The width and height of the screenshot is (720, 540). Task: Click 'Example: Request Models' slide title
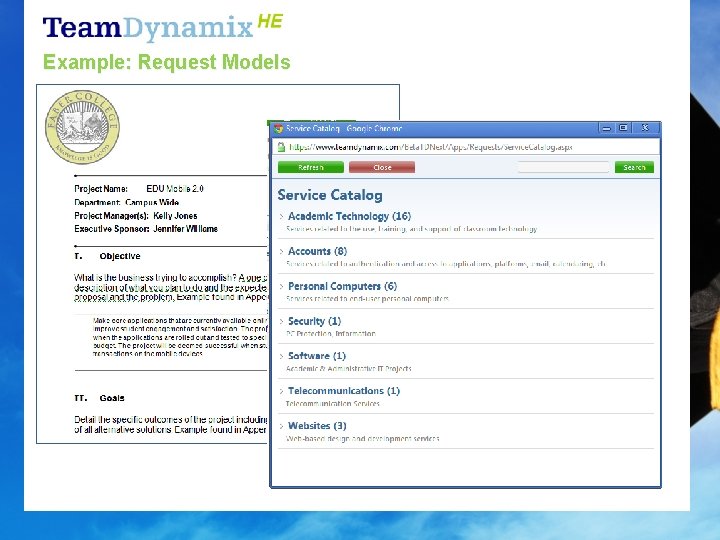[167, 62]
